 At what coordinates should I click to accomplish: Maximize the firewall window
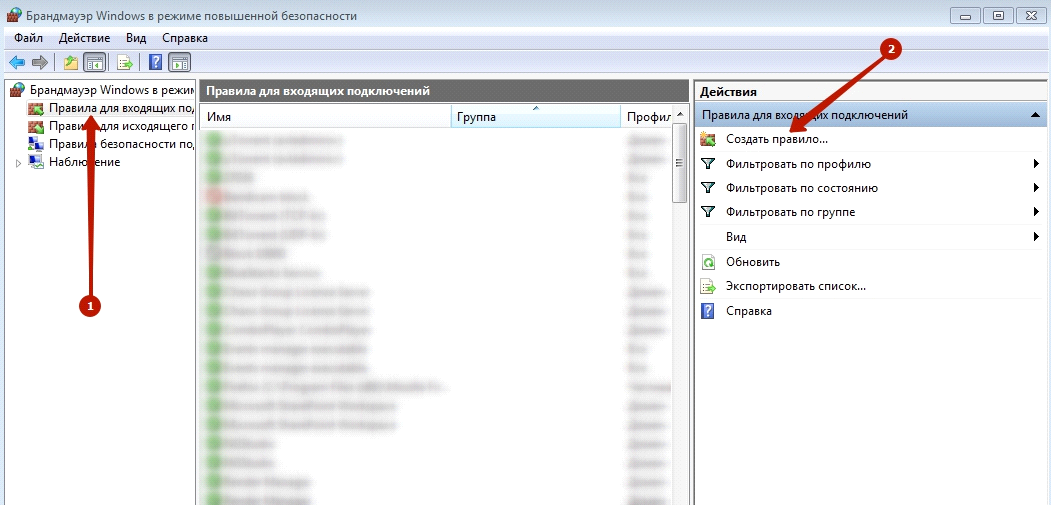[x=999, y=15]
